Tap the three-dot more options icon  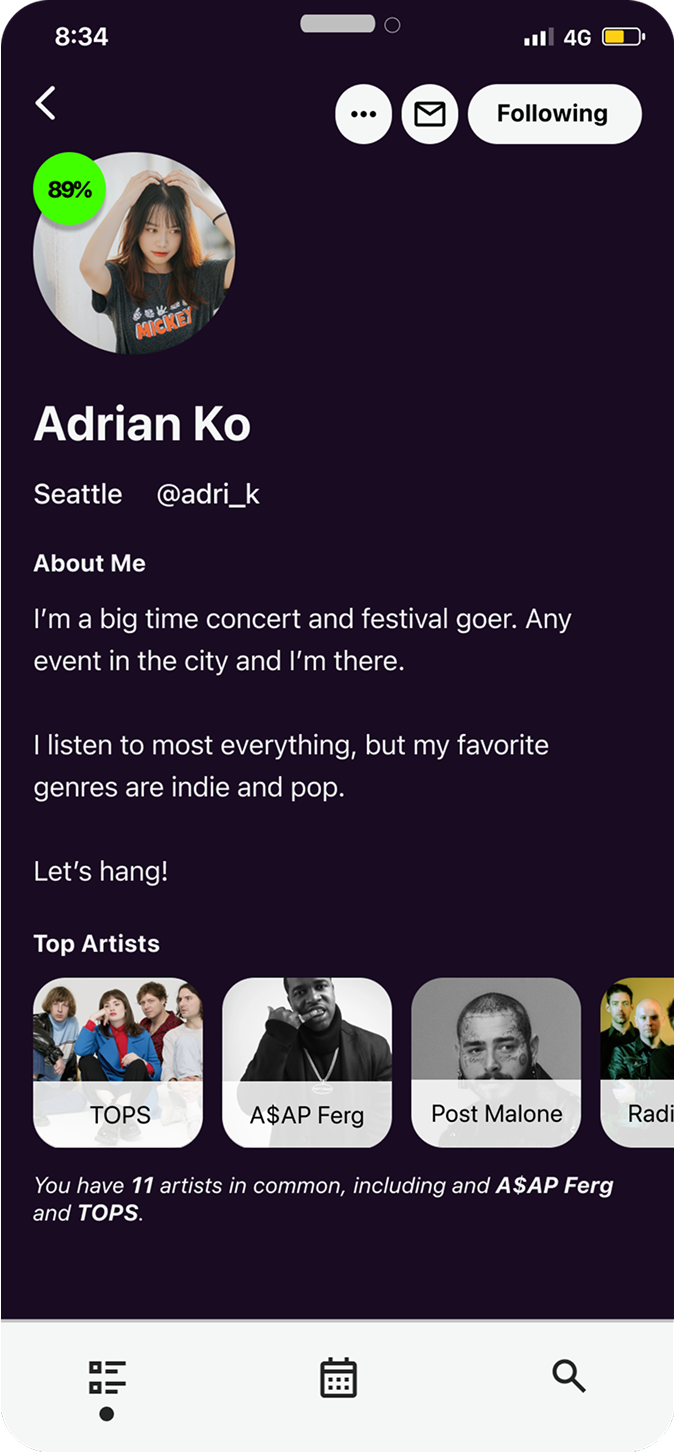click(x=363, y=114)
